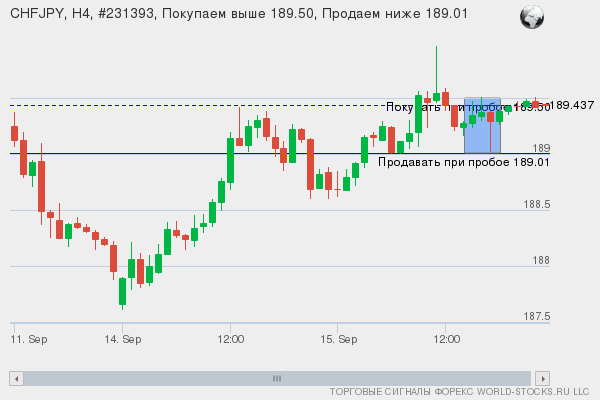Click the first '12:00' time axis label
This screenshot has width=600, height=400.
coord(231,339)
